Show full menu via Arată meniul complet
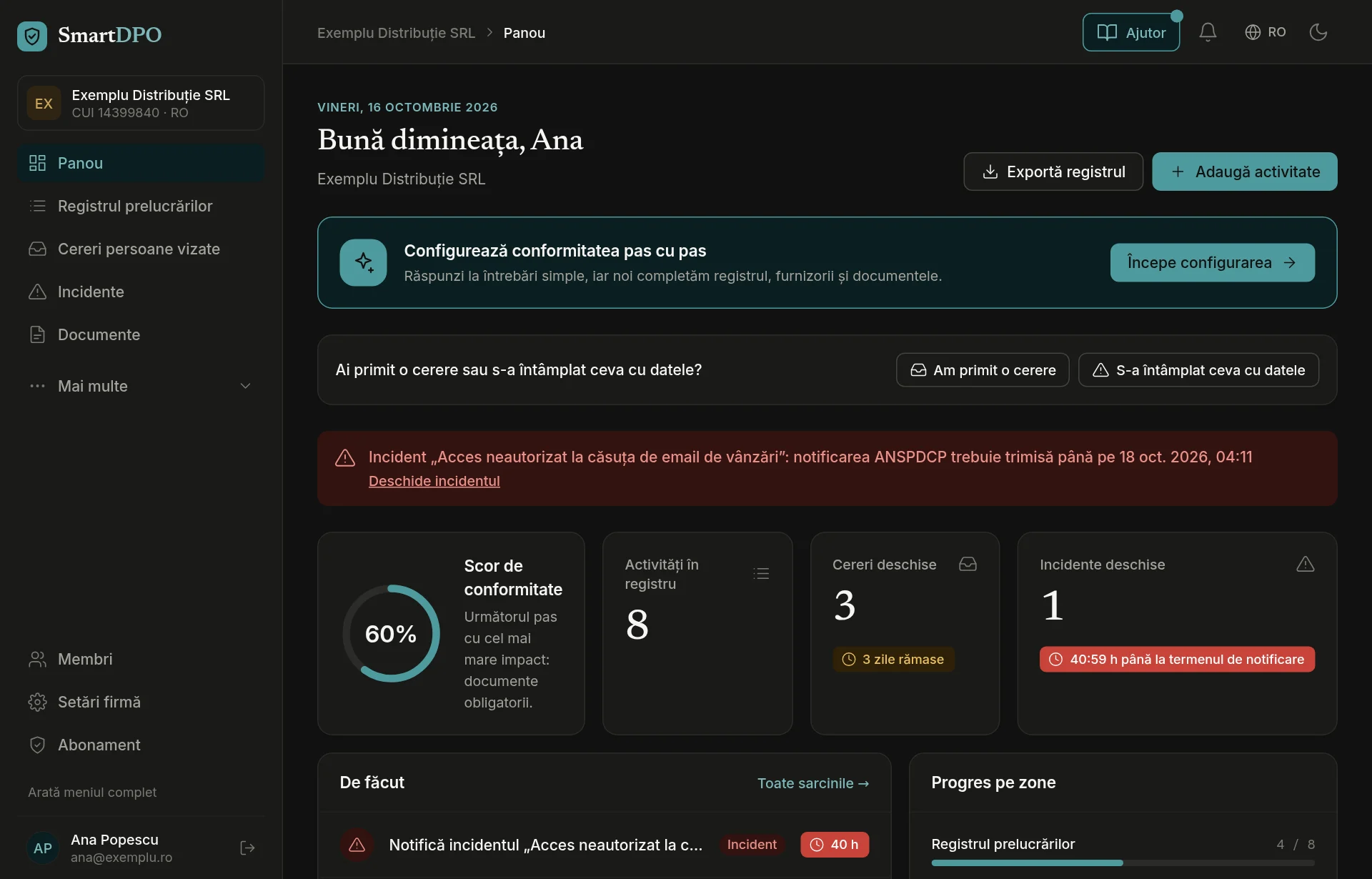This screenshot has height=879, width=1372. (92, 792)
